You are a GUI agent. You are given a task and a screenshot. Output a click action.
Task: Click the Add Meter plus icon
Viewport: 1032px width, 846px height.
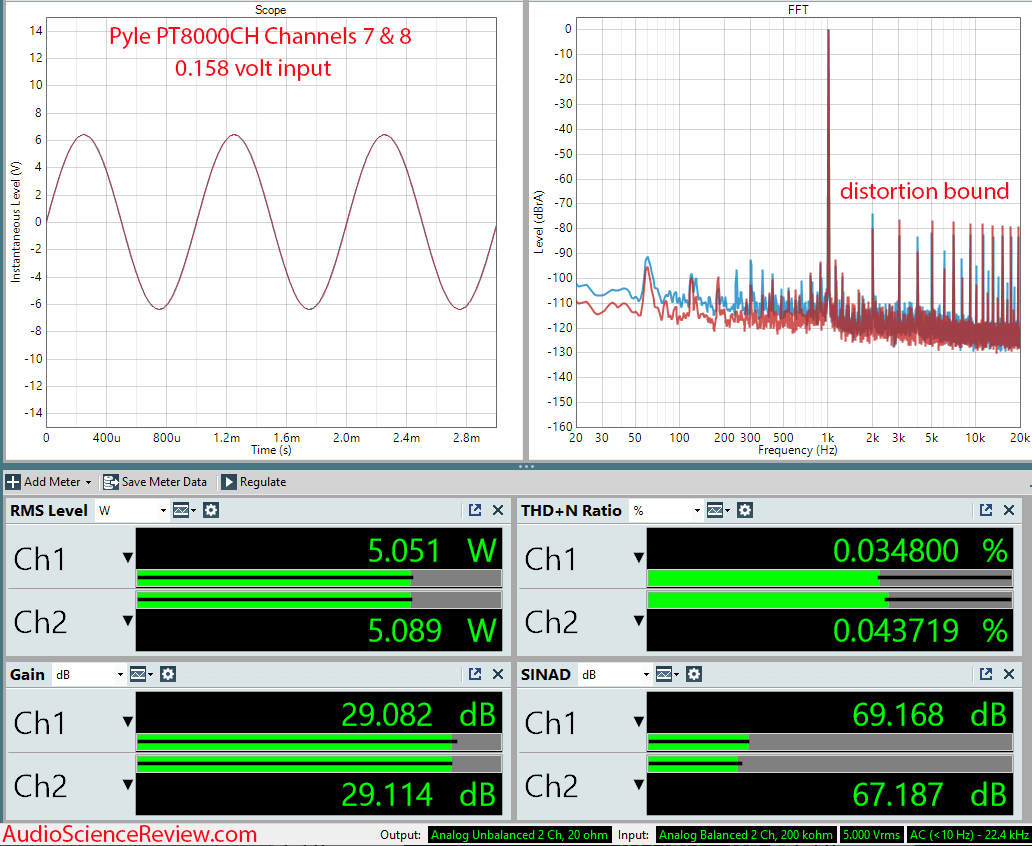click(x=13, y=482)
